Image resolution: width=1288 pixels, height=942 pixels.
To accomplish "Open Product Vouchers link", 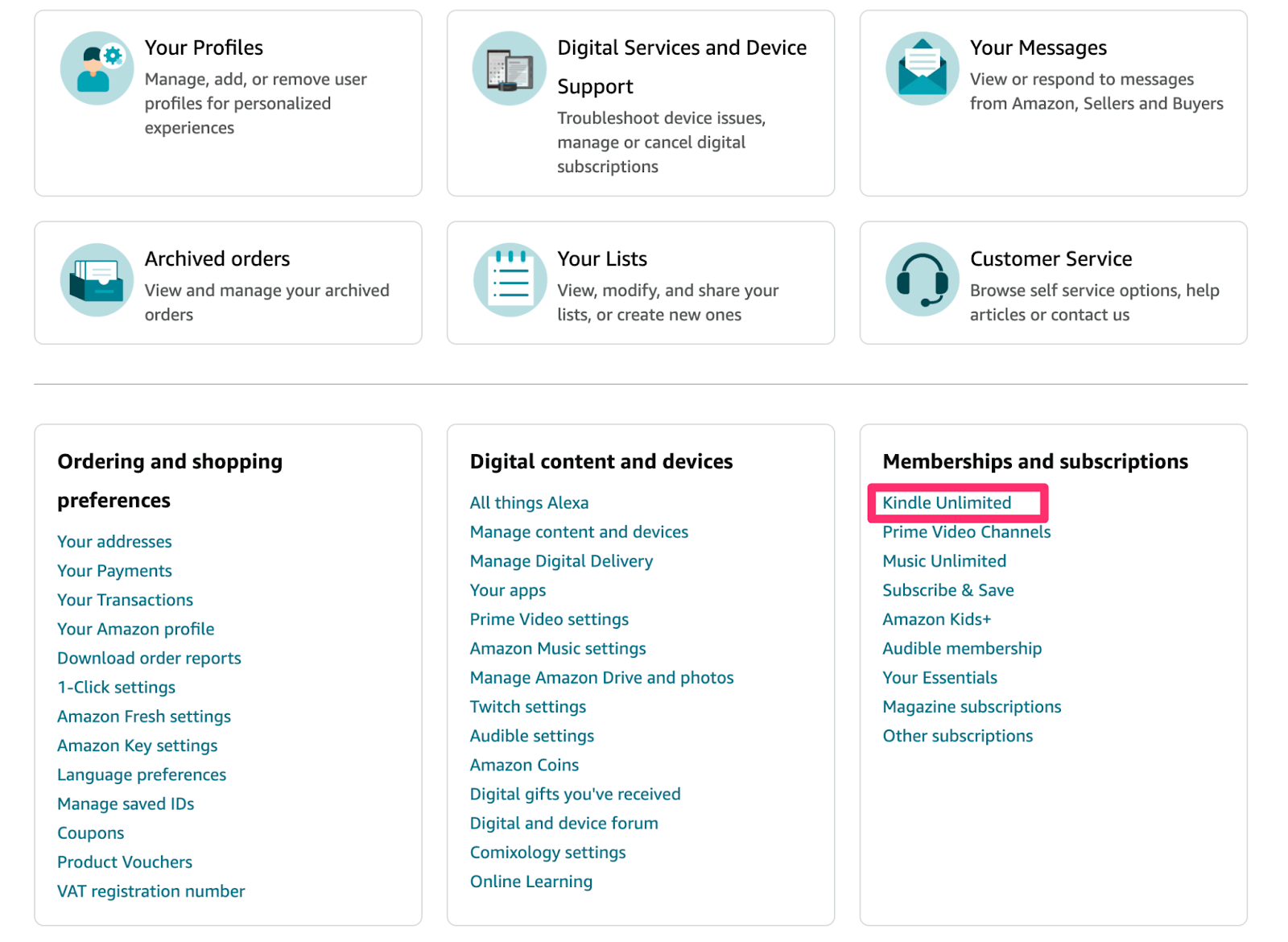I will pyautogui.click(x=125, y=861).
